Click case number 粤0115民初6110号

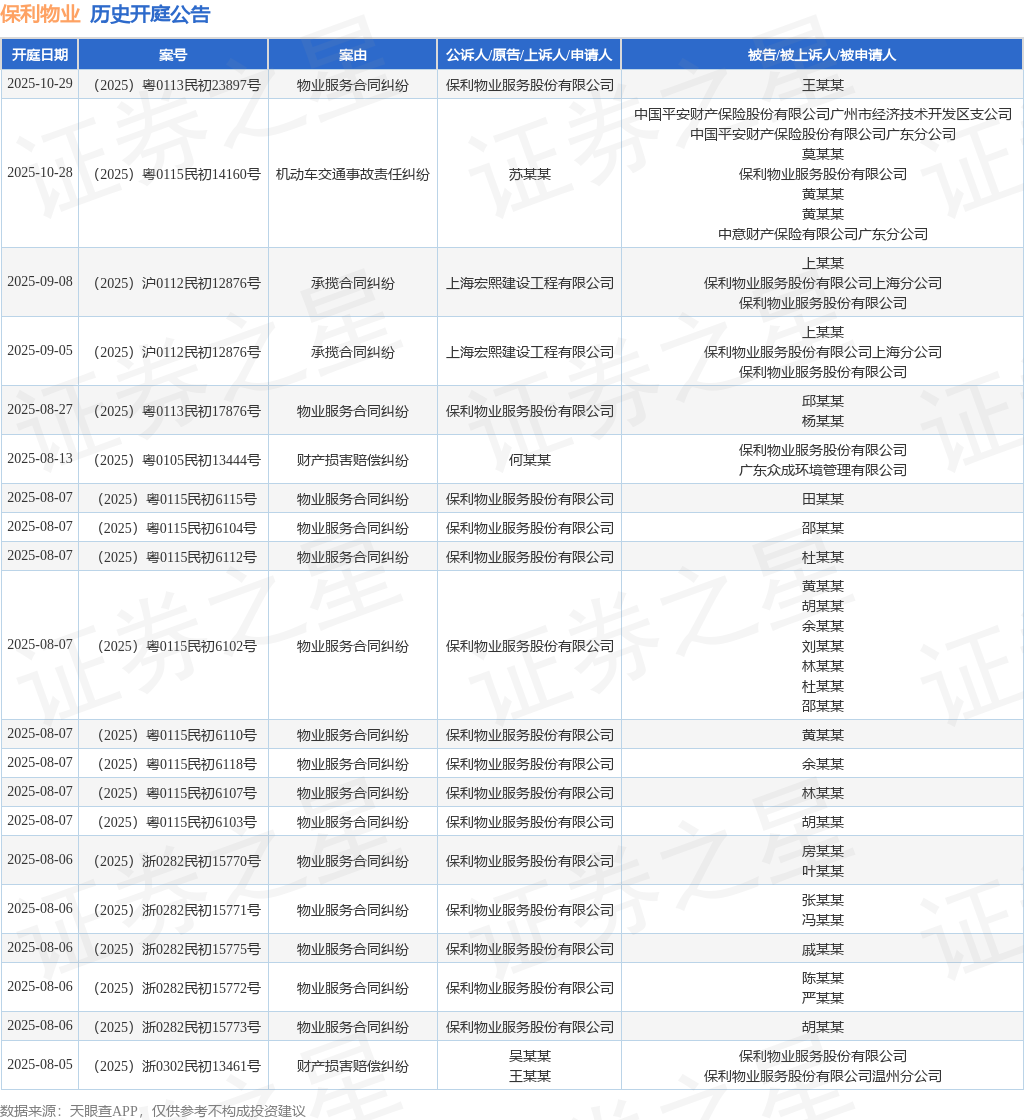coord(177,736)
